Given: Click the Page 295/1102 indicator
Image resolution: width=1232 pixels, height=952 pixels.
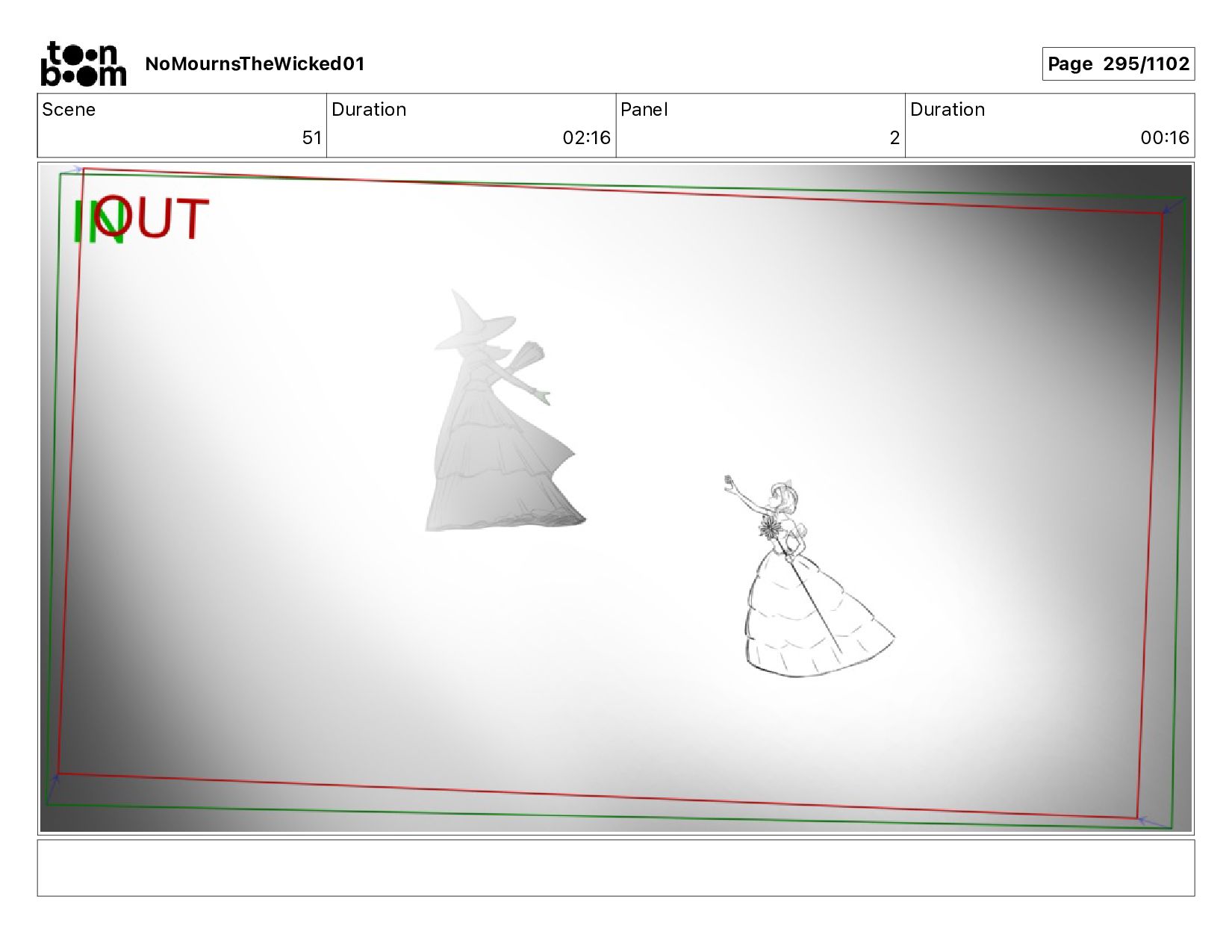Looking at the screenshot, I should [x=1118, y=63].
